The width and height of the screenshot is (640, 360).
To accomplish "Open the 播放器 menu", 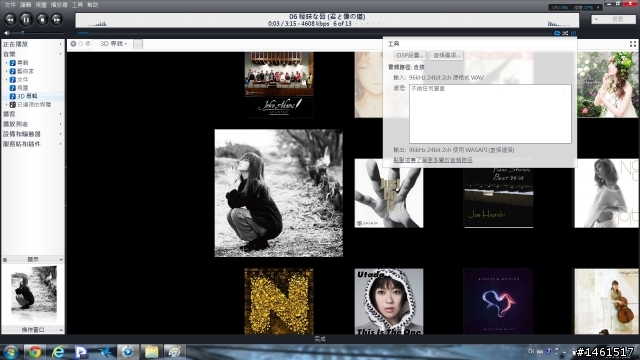I will coord(59,5).
